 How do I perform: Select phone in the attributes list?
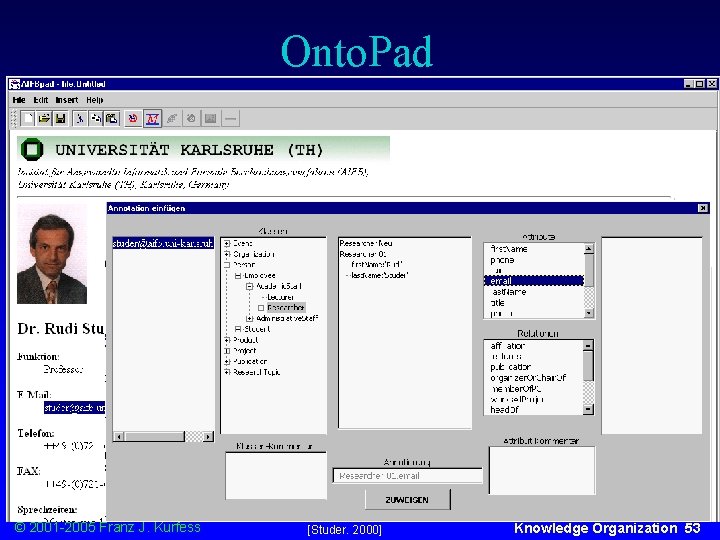pos(502,260)
